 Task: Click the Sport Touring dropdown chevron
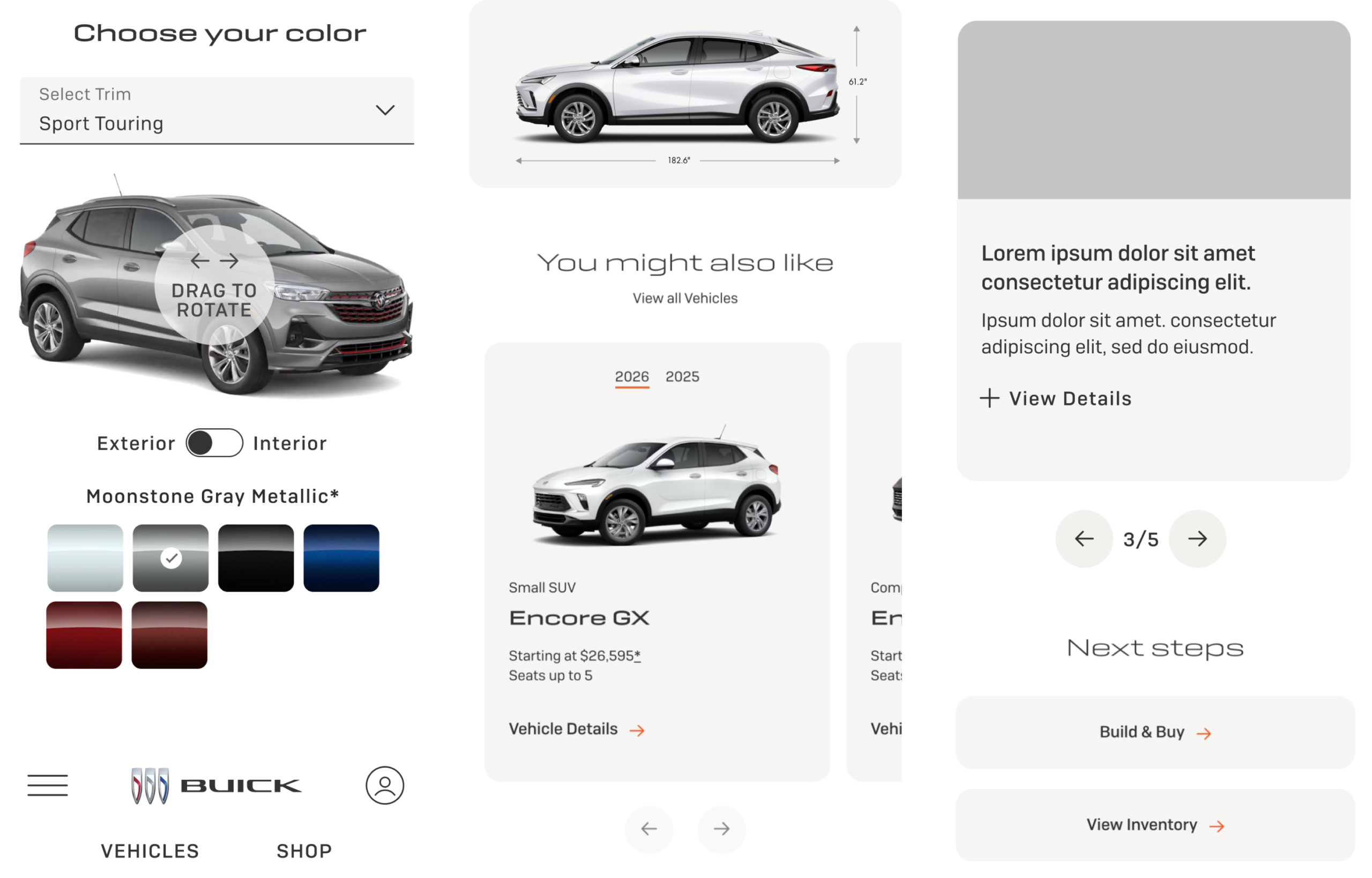(x=385, y=110)
